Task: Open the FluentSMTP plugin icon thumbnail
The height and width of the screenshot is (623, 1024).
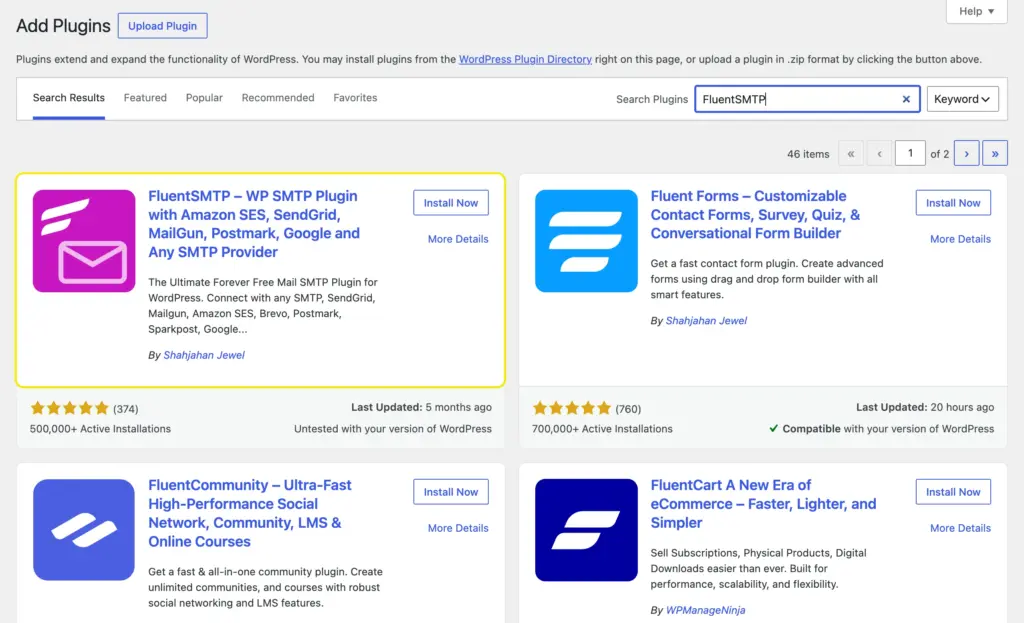Action: click(84, 241)
